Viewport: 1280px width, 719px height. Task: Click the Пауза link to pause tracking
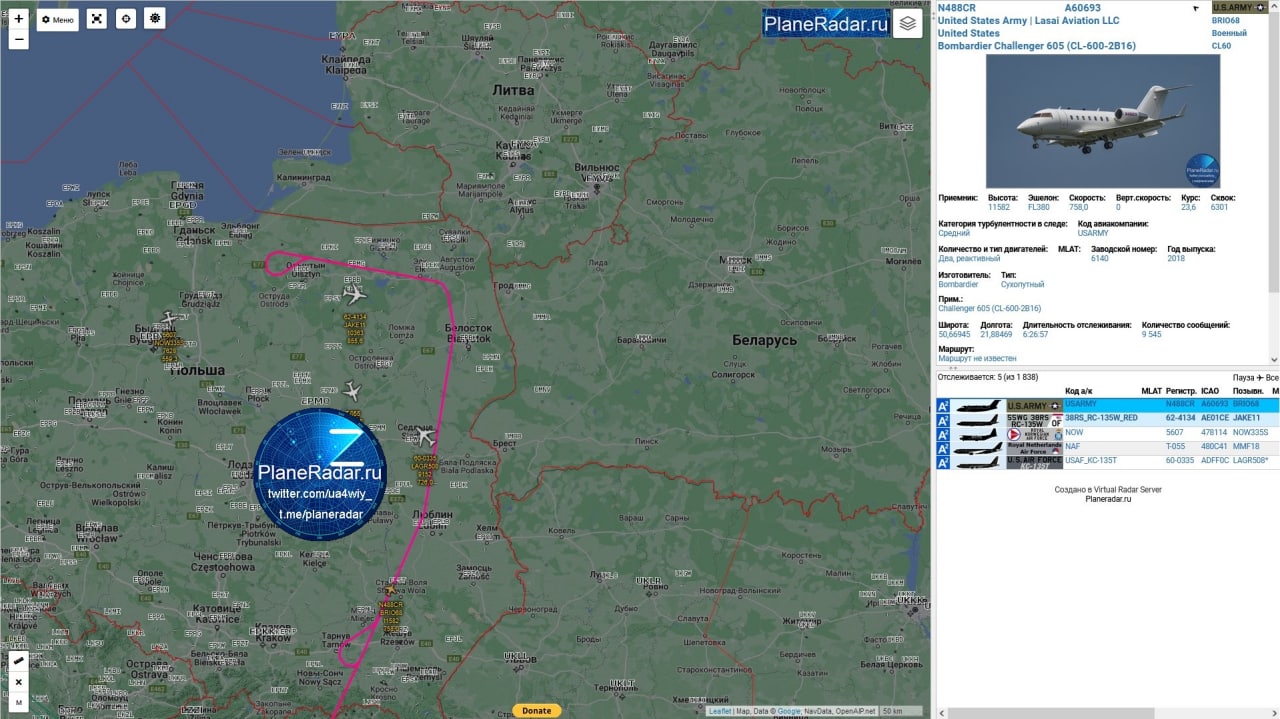pyautogui.click(x=1243, y=378)
